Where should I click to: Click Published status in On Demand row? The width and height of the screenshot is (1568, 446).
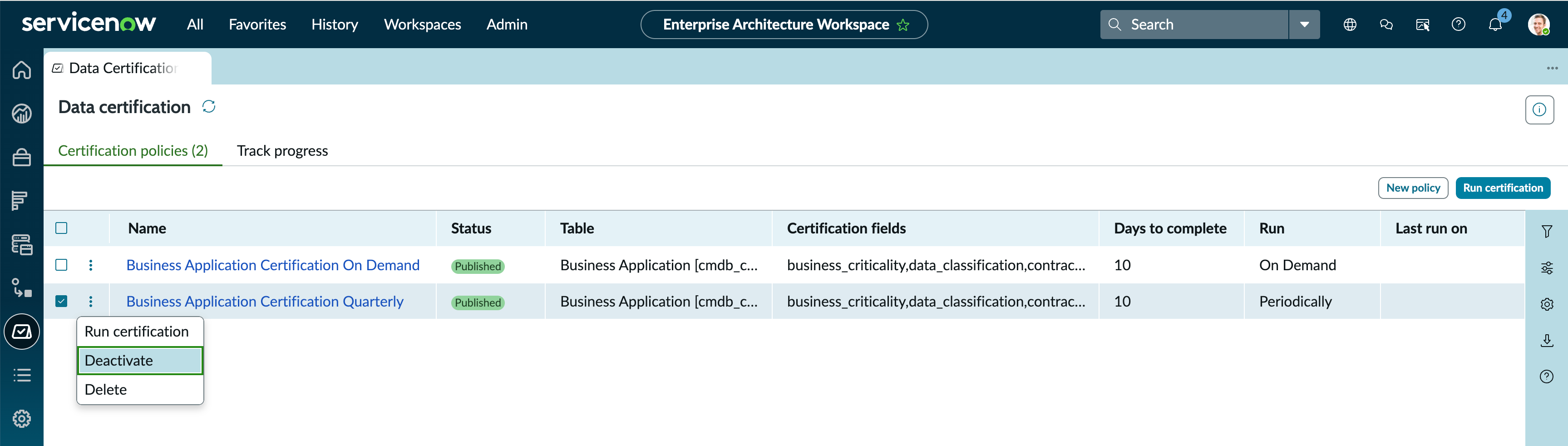(478, 266)
